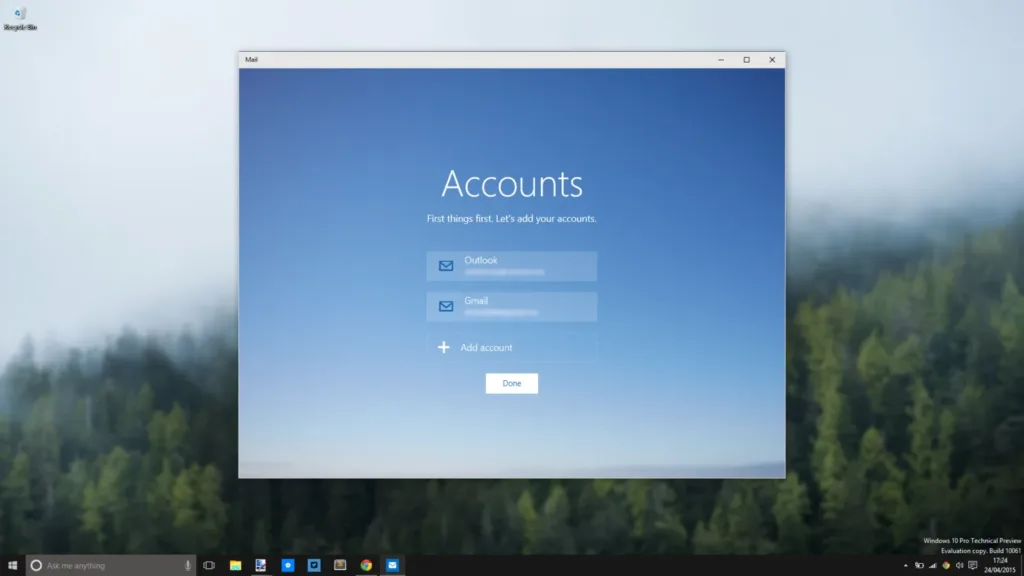Open the brown Sublime Text taskbar icon
The height and width of the screenshot is (576, 1024).
tap(340, 566)
